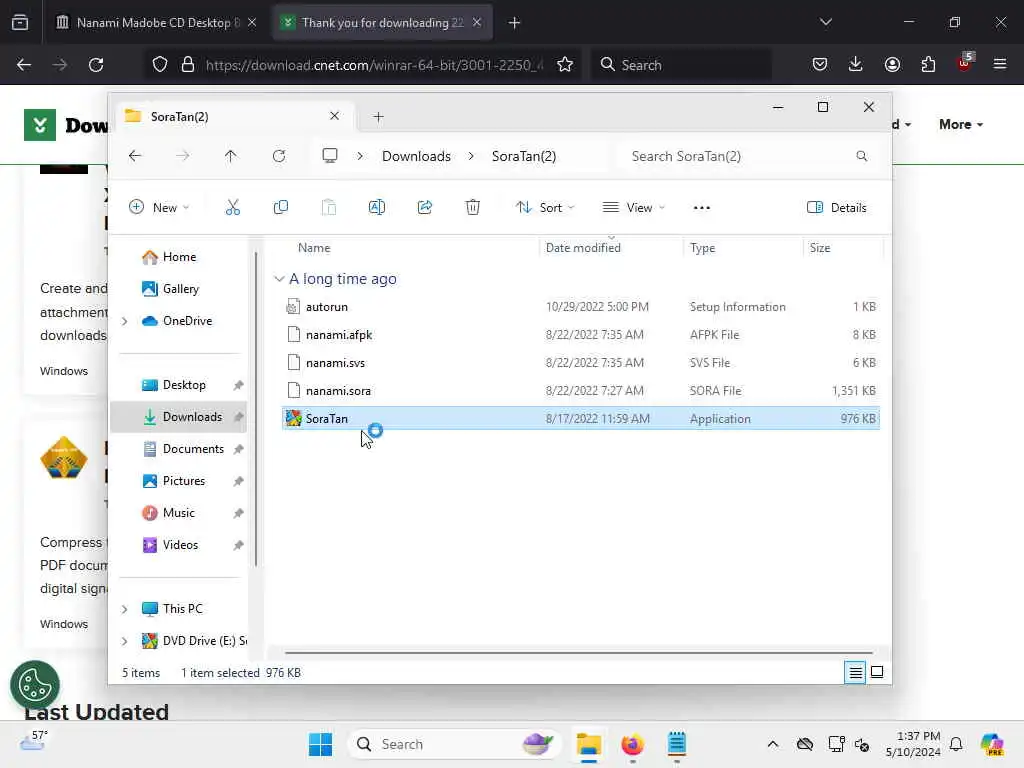Collapse the 'A long time ago' group
Image resolution: width=1024 pixels, height=768 pixels.
click(x=279, y=279)
